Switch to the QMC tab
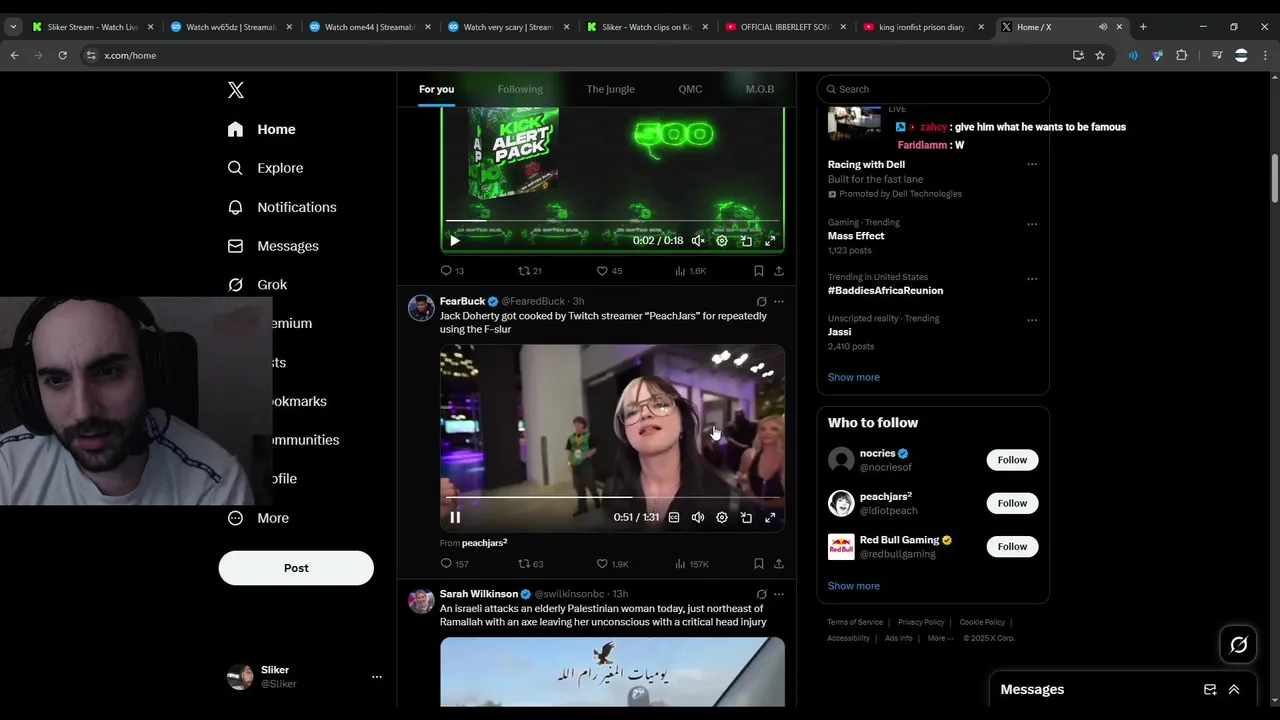 (690, 89)
